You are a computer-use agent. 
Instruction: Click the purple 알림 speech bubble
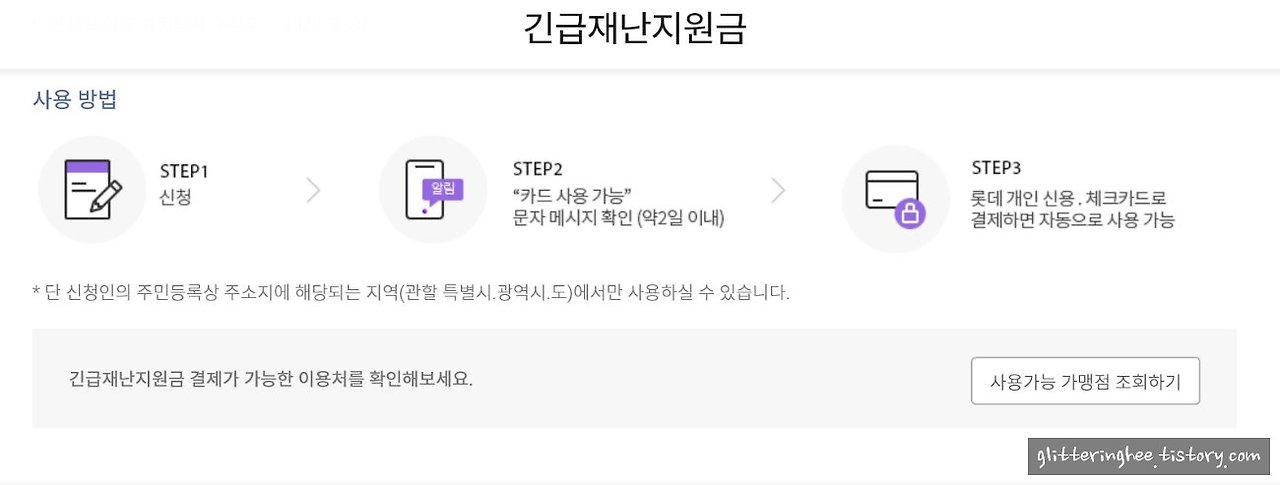[x=443, y=190]
